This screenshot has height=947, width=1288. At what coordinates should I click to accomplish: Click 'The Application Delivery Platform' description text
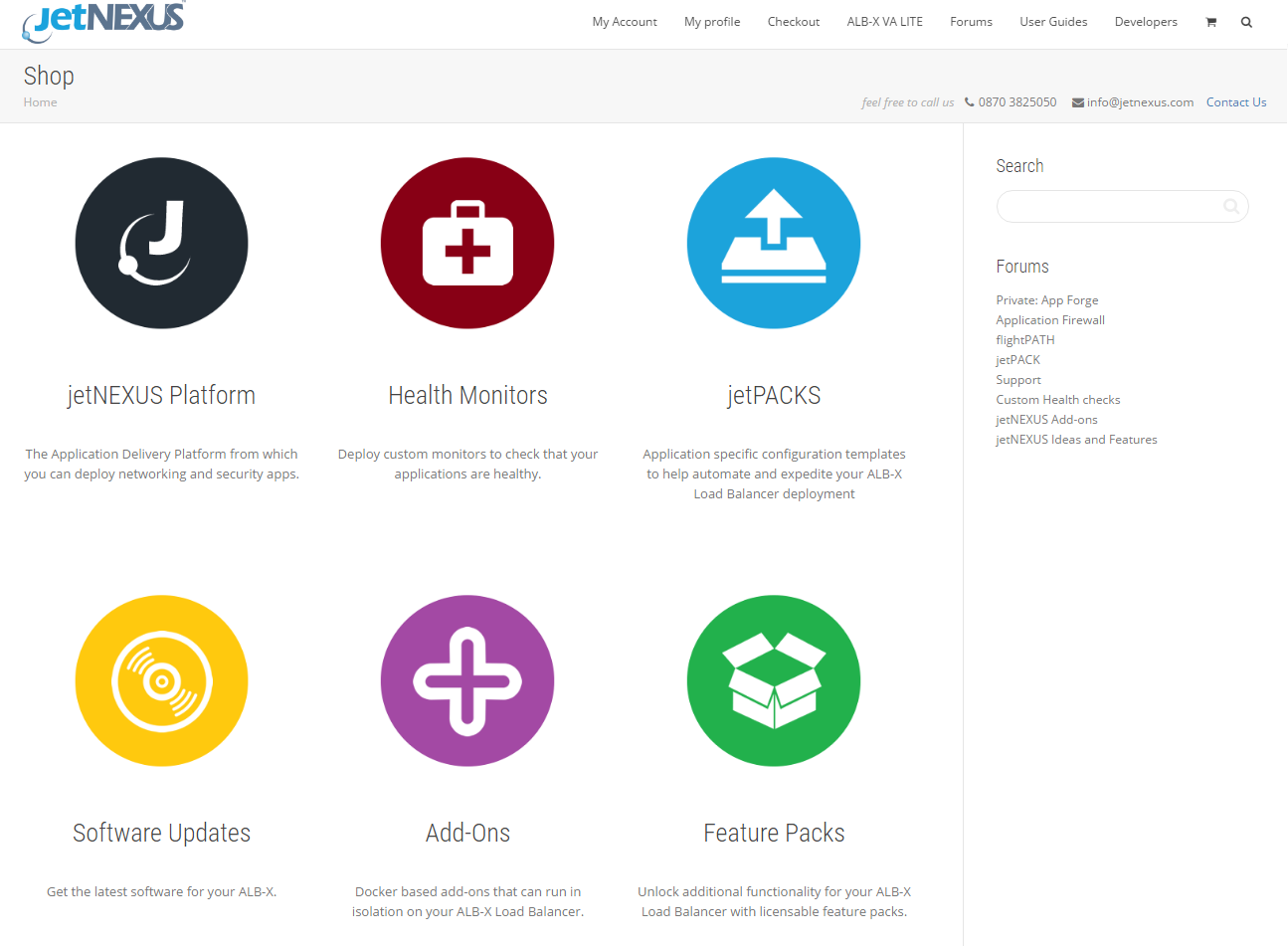(161, 464)
